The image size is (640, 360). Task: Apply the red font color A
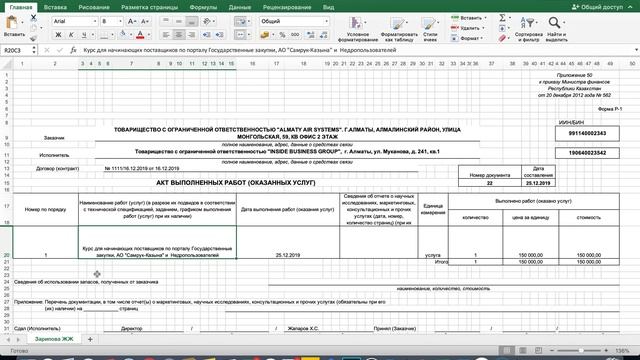click(140, 35)
